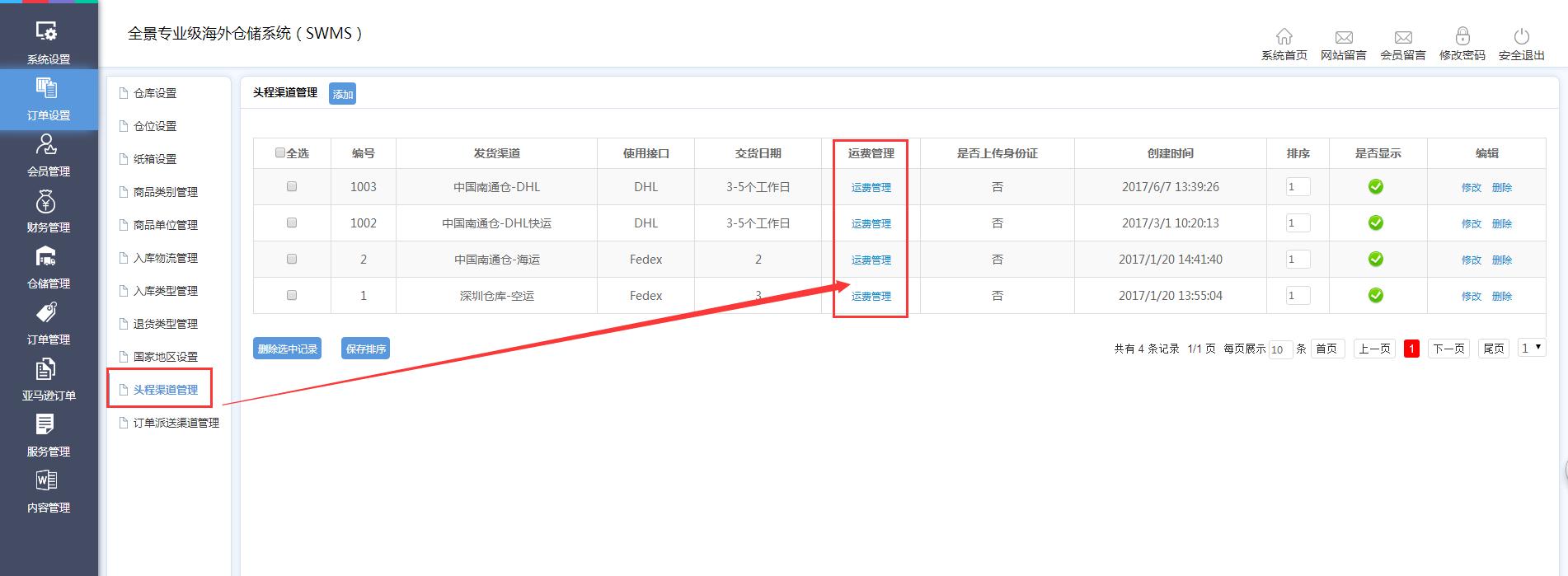Tick the checkbox for row 1003

(x=292, y=187)
